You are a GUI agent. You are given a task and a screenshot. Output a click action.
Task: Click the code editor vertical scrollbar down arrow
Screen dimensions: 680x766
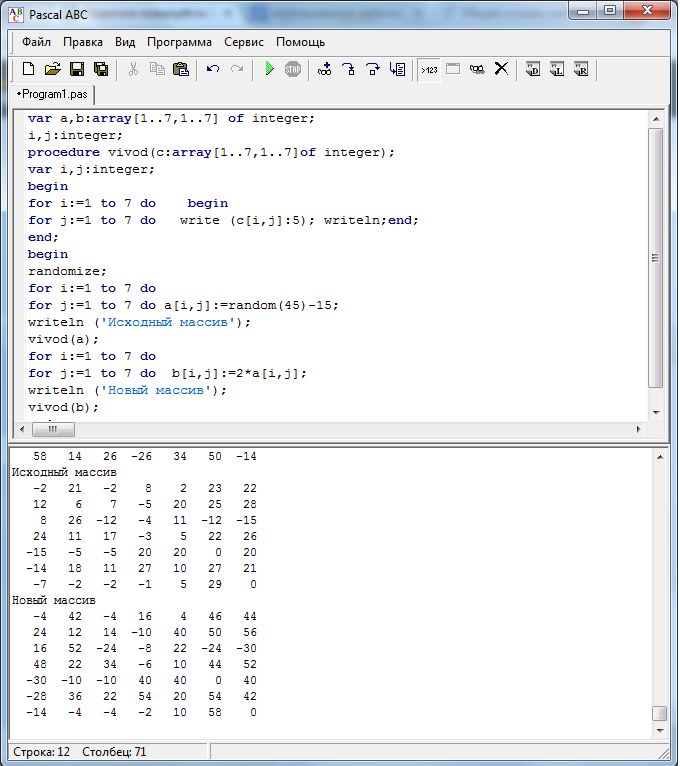[656, 411]
